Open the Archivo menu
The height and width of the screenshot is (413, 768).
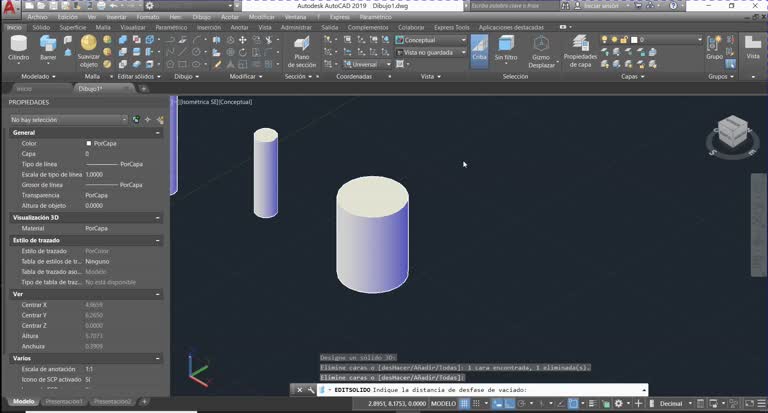[38, 17]
